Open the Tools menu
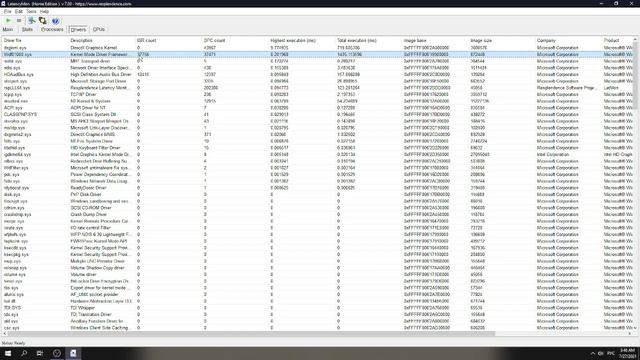The image size is (640, 360). pos(31,11)
